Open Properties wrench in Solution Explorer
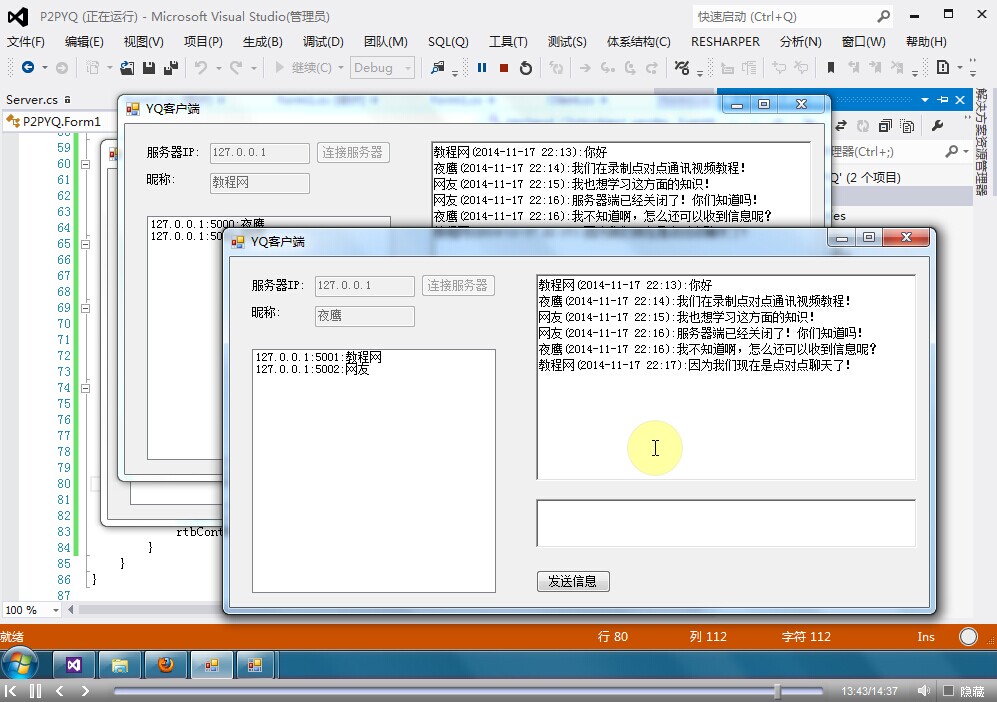Image resolution: width=997 pixels, height=702 pixels. [937, 126]
